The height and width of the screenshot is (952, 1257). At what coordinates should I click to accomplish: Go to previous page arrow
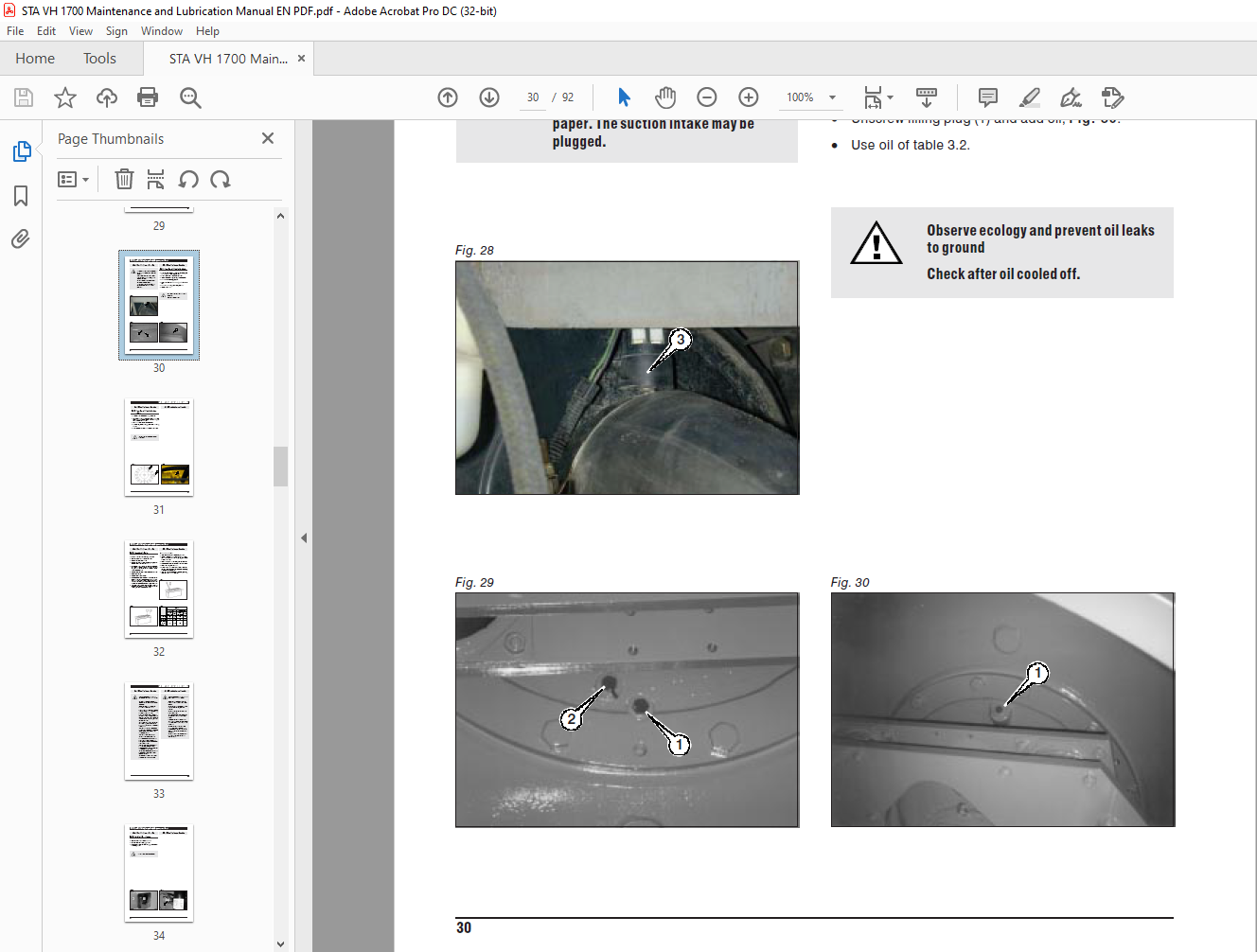click(448, 97)
